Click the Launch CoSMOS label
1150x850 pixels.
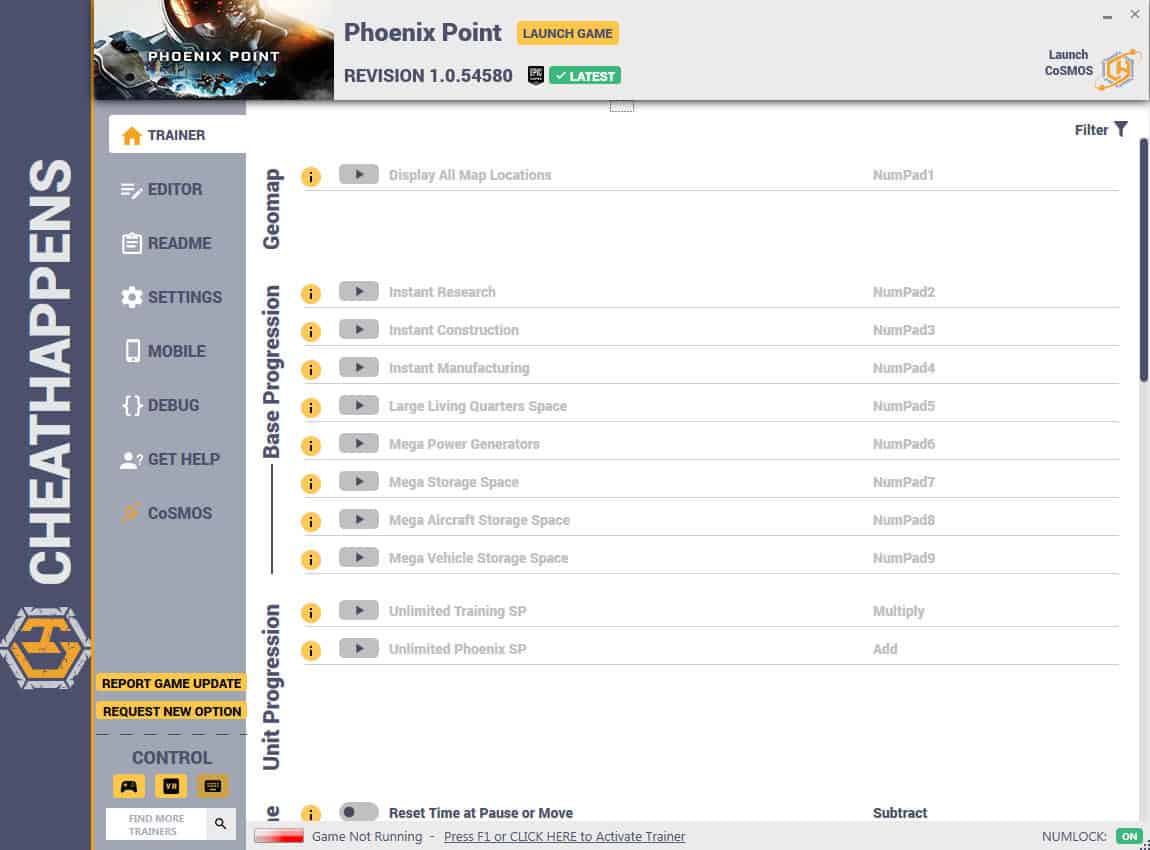1069,62
